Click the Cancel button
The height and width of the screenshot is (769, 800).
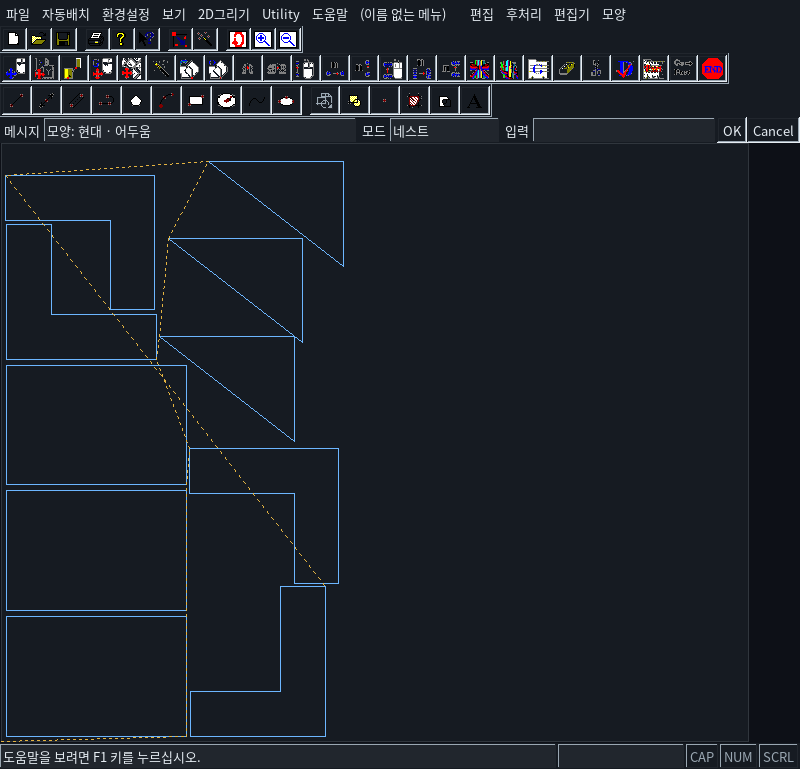click(x=773, y=131)
